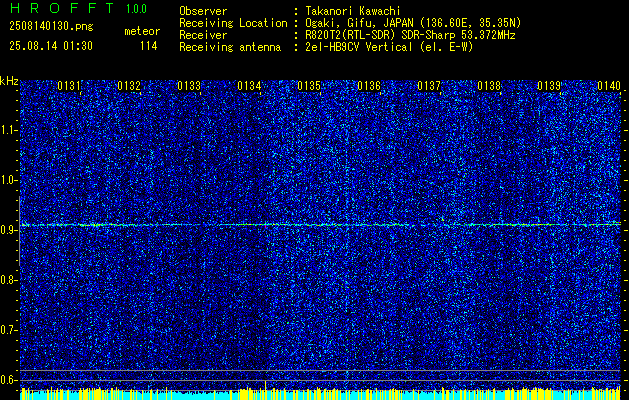Click the 0.9 kHz axis label
This screenshot has height=400, width=629.
[8, 230]
